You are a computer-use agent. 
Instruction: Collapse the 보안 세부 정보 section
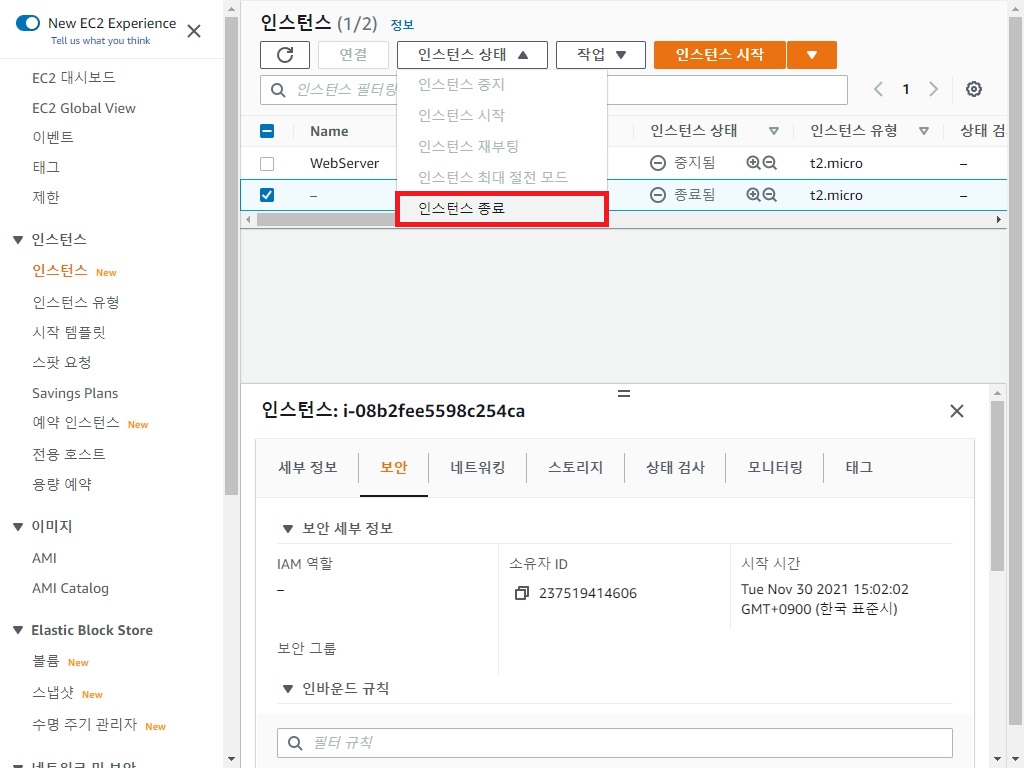pos(287,529)
